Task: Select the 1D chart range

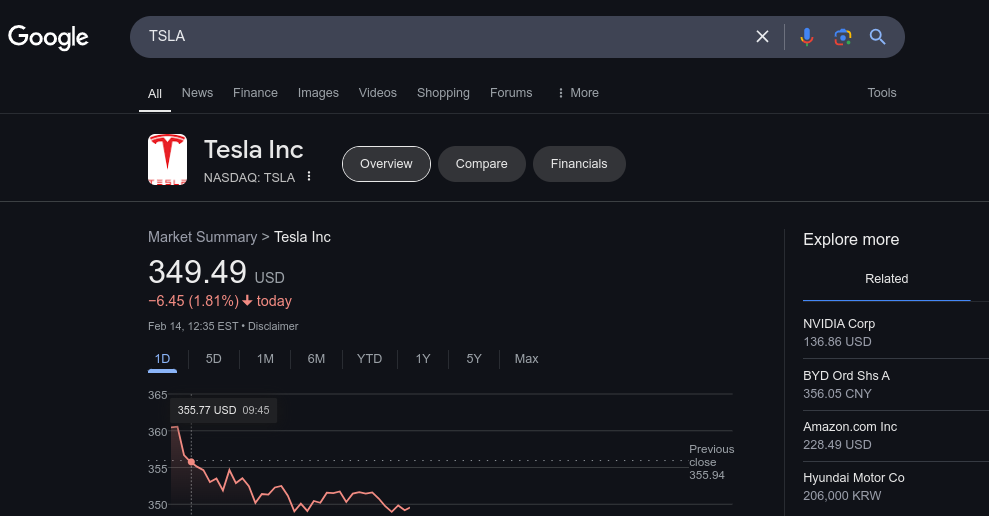Action: 162,359
